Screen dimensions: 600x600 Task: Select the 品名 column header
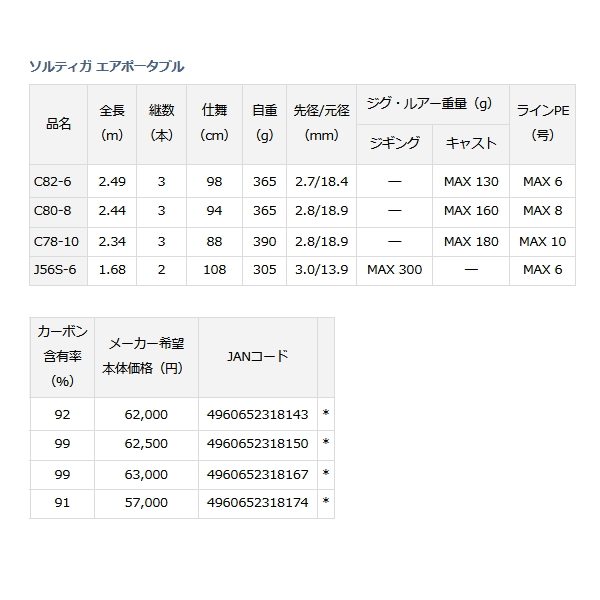(59, 124)
